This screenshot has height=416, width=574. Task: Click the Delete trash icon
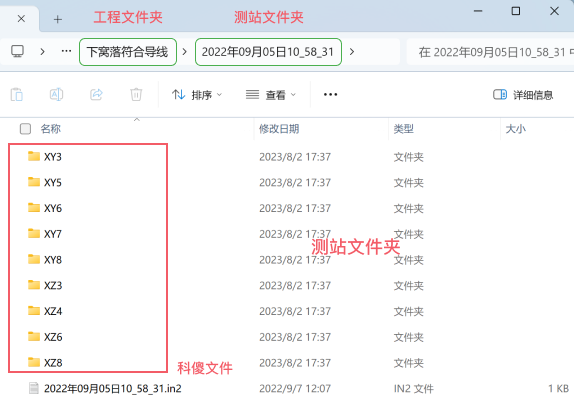point(136,94)
